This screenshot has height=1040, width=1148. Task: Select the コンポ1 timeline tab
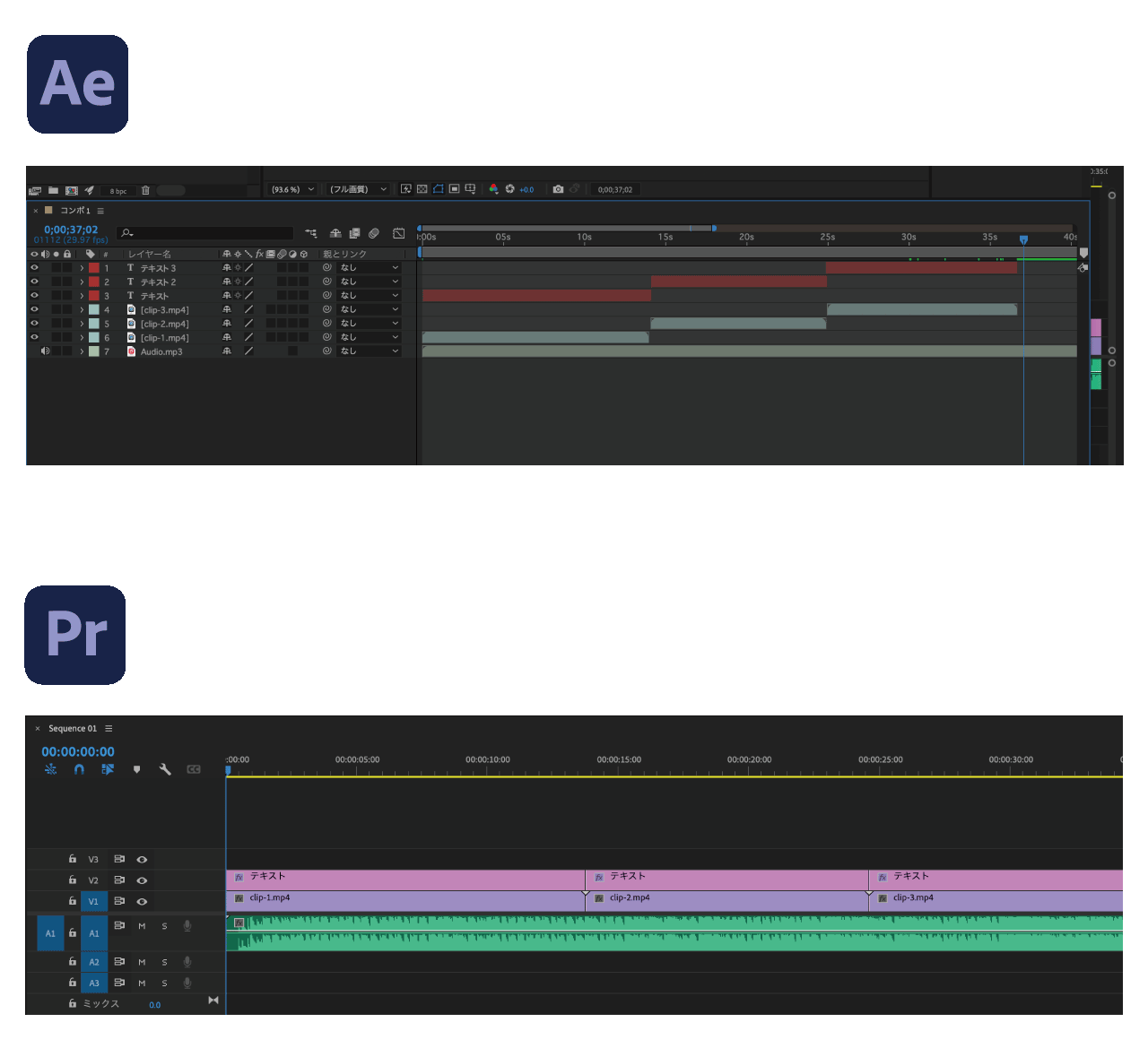[75, 211]
